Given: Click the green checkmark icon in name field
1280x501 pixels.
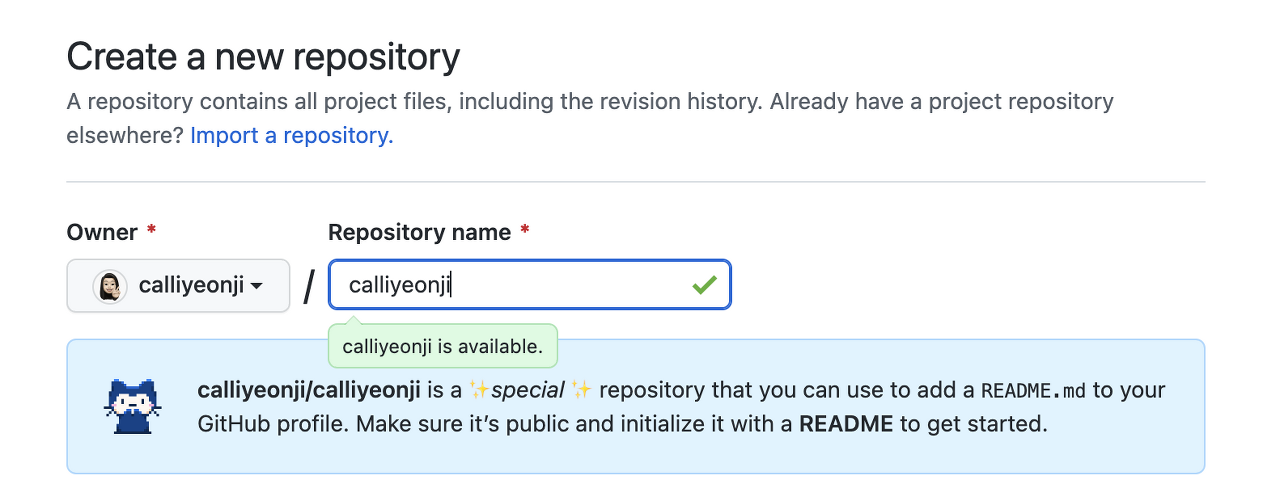Looking at the screenshot, I should coord(704,285).
